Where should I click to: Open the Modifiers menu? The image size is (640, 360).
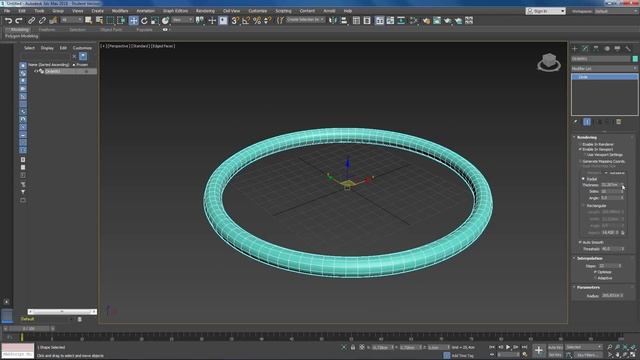120,11
